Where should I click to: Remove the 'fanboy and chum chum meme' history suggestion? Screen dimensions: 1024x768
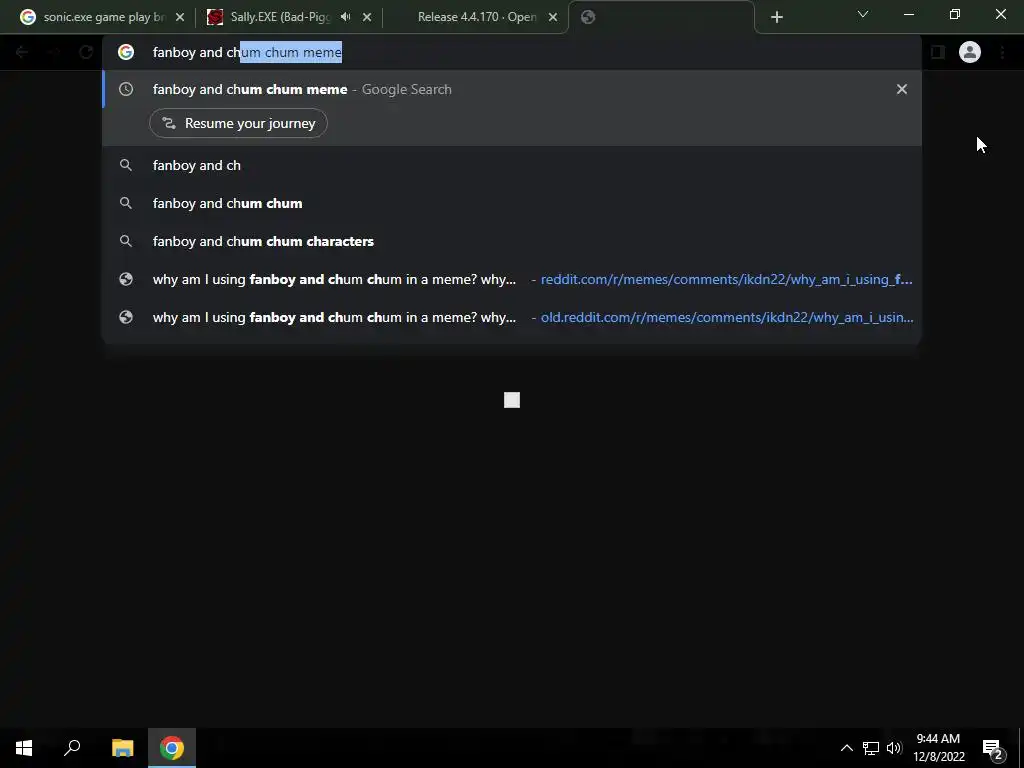coord(902,89)
